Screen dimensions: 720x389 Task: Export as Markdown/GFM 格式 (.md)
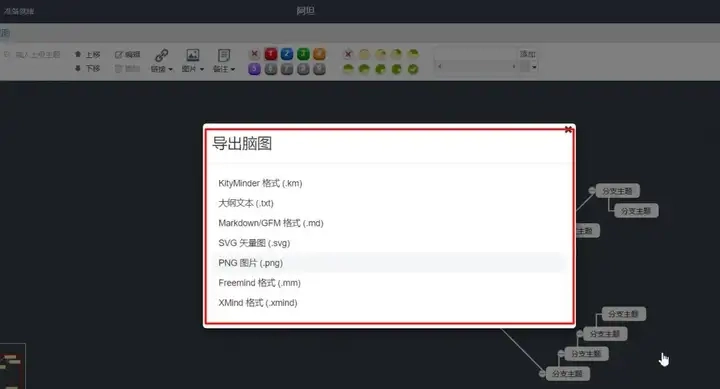[389, 223]
